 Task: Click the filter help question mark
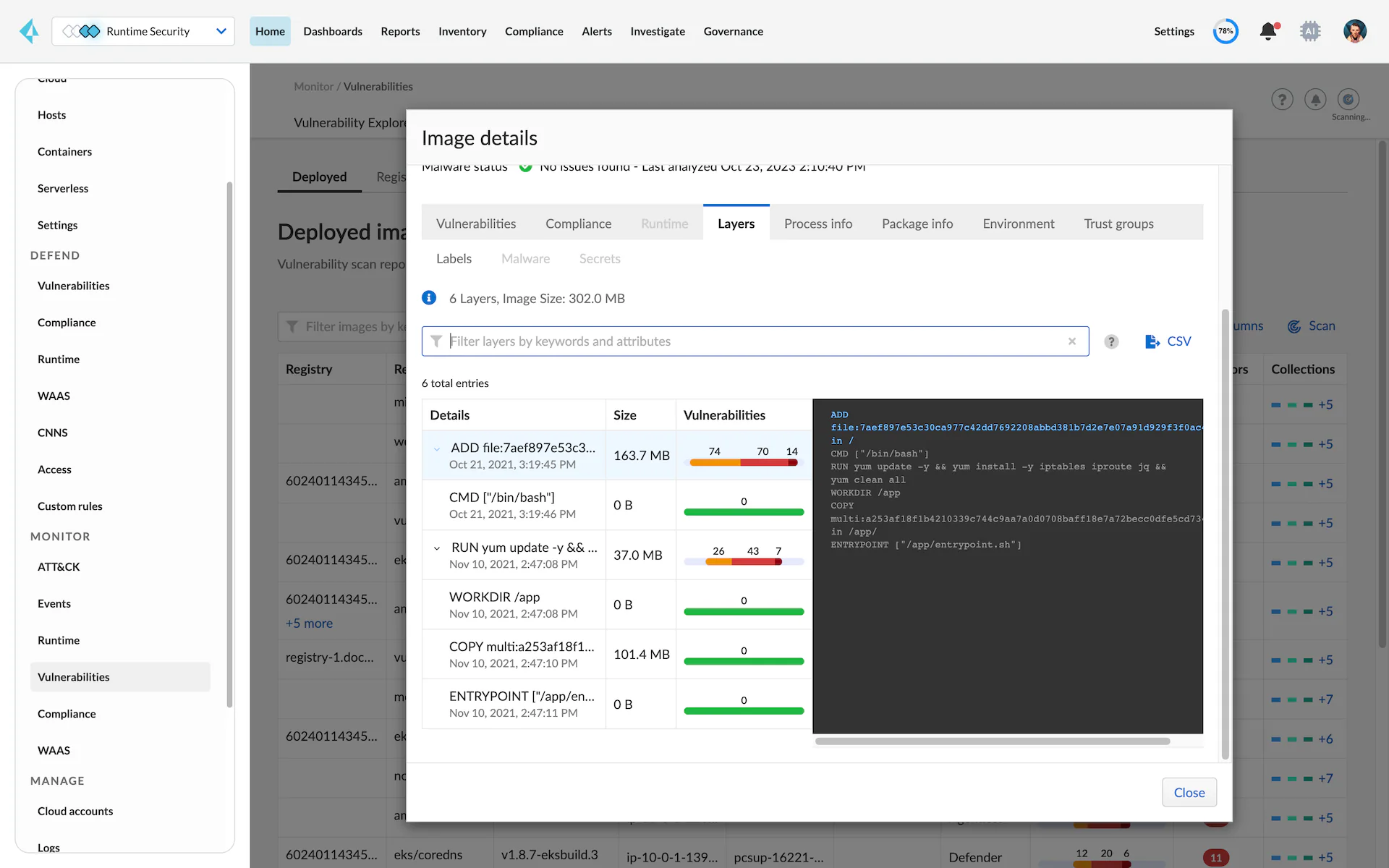point(1111,341)
